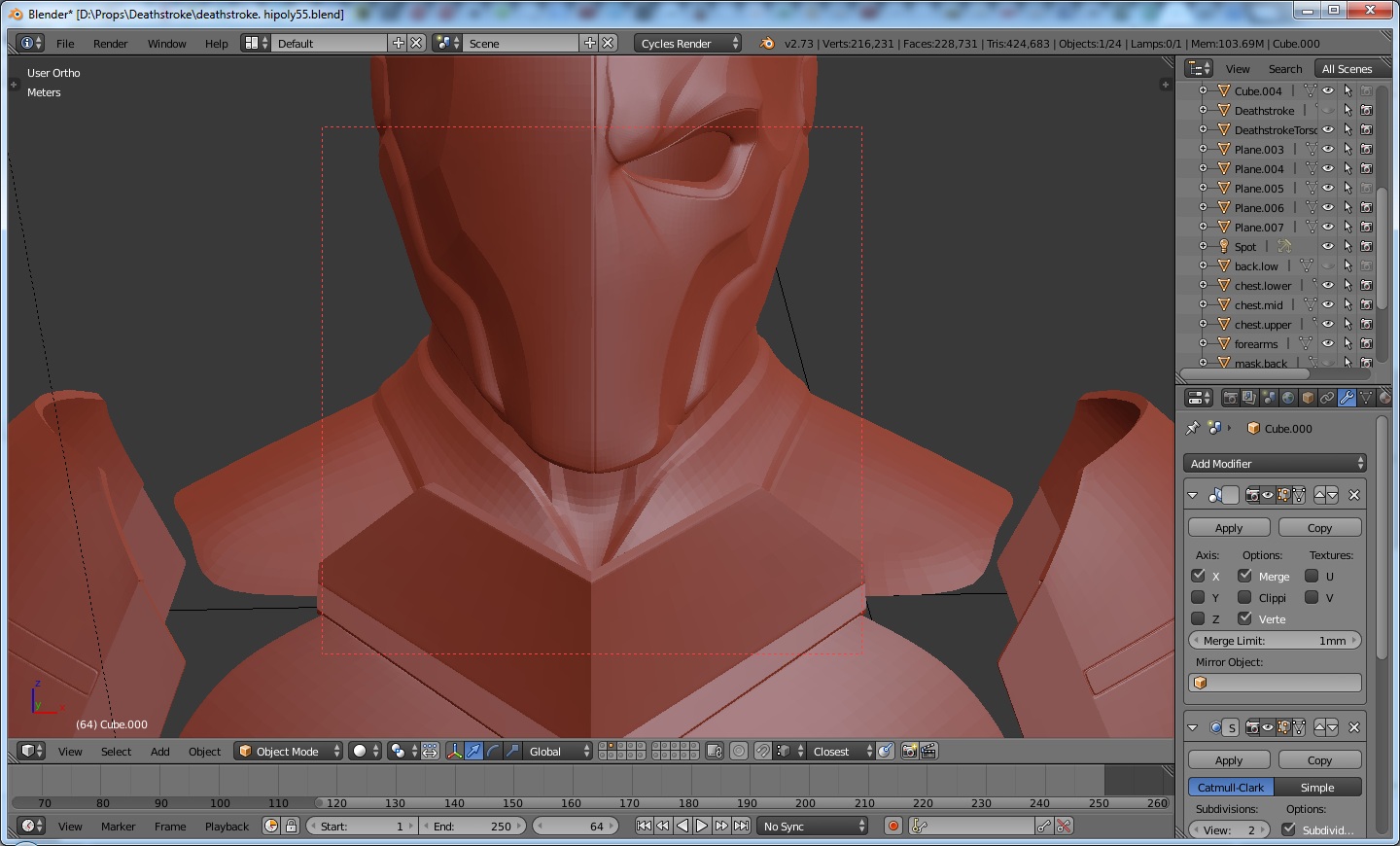Select the translate manipulator arrow icon

click(473, 751)
